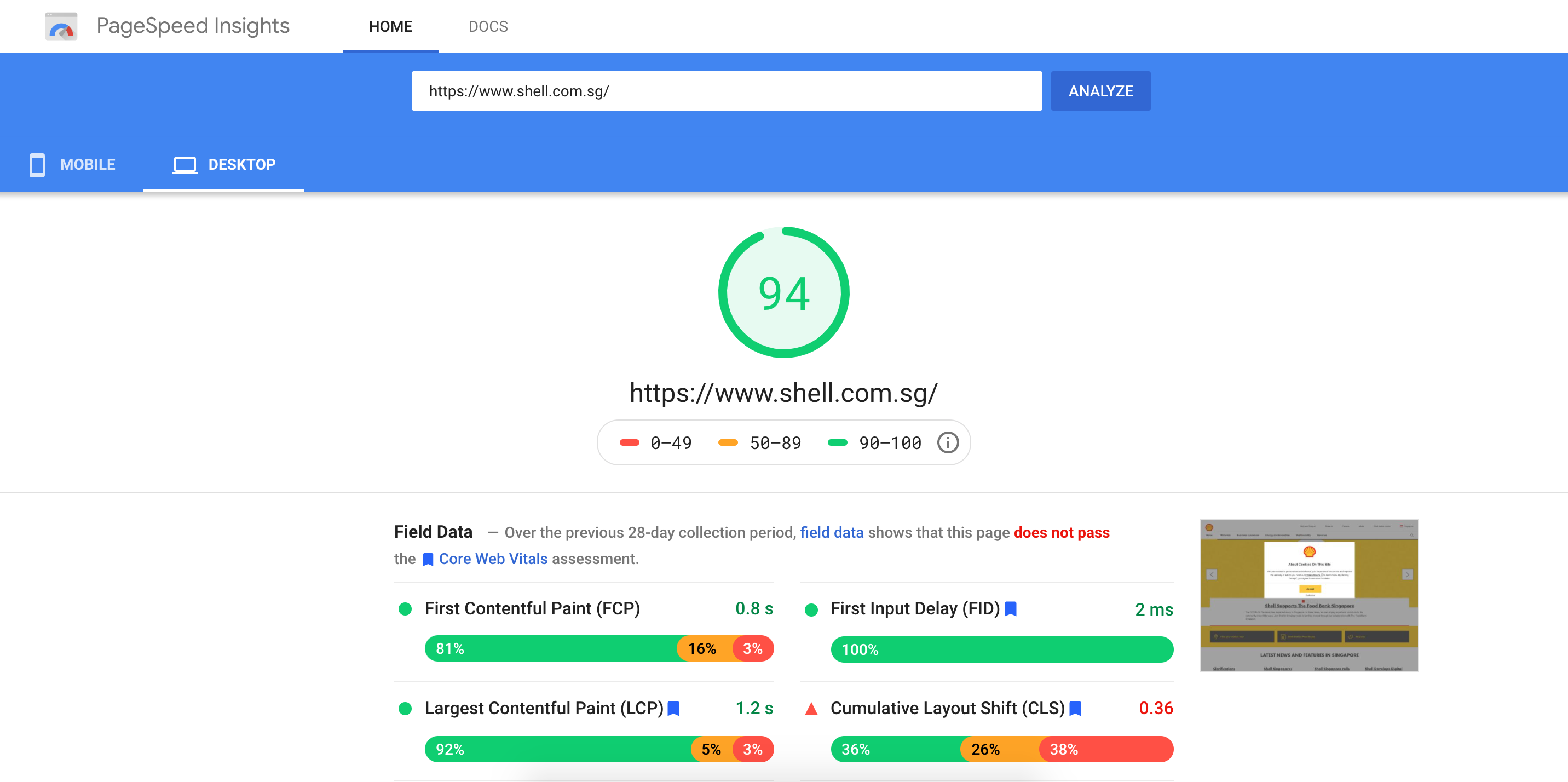Click the bookmark icon next to Largest Contentful Paint
Screen dimensions: 1568x782
[673, 708]
